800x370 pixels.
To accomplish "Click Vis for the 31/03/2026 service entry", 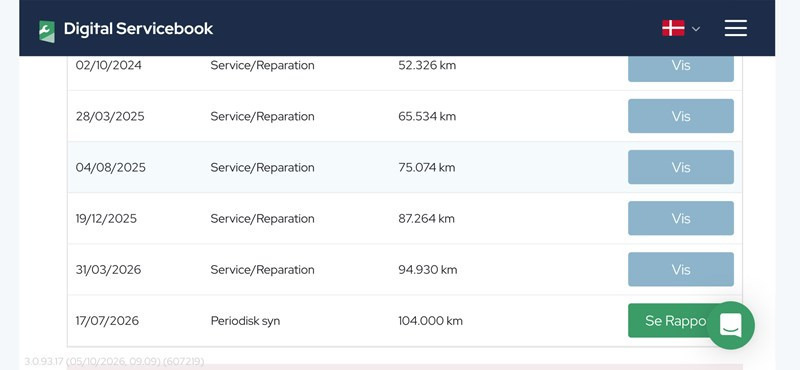I will click(681, 269).
